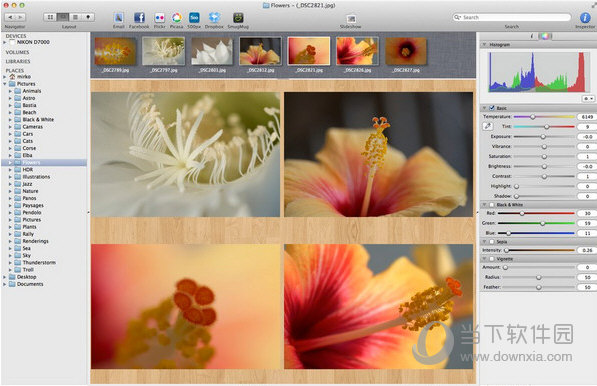597x386 pixels.
Task: Select thumbnail _DSC2827.jpg
Action: click(x=406, y=52)
